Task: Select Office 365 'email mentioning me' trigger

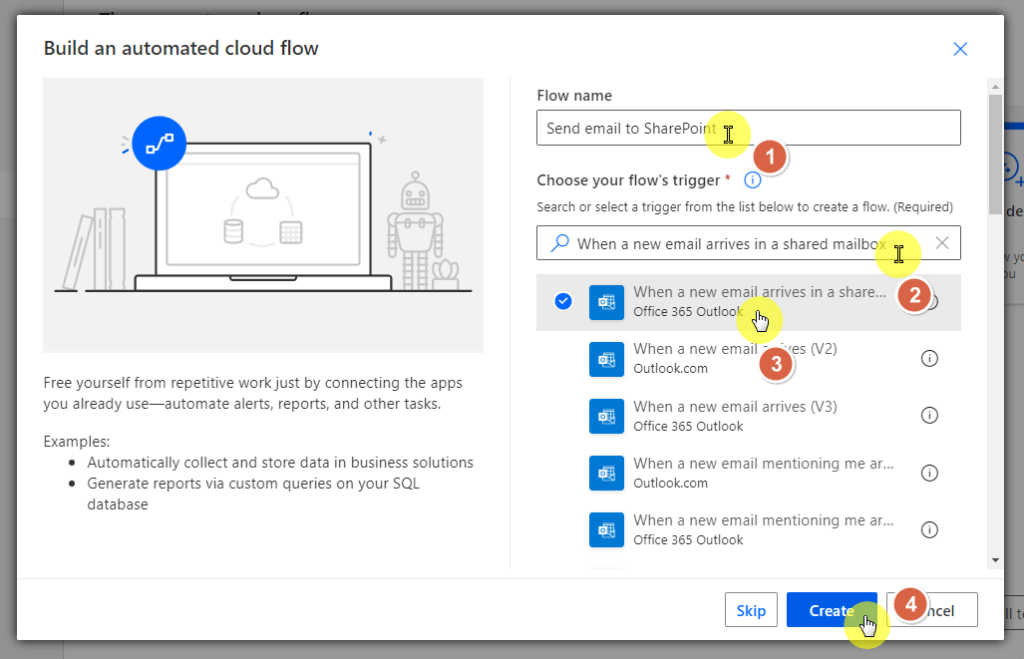Action: click(748, 530)
